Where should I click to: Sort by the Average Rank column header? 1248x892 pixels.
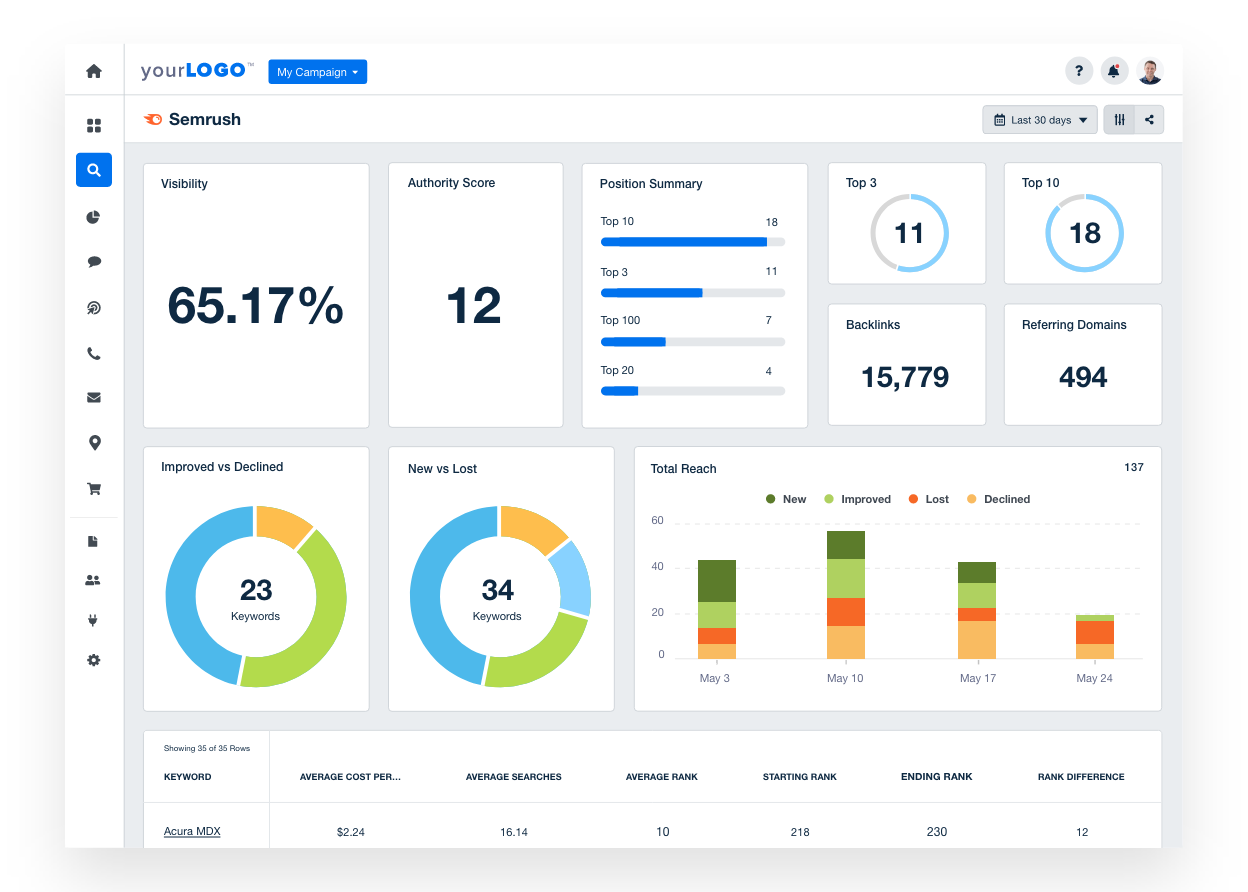(x=661, y=777)
